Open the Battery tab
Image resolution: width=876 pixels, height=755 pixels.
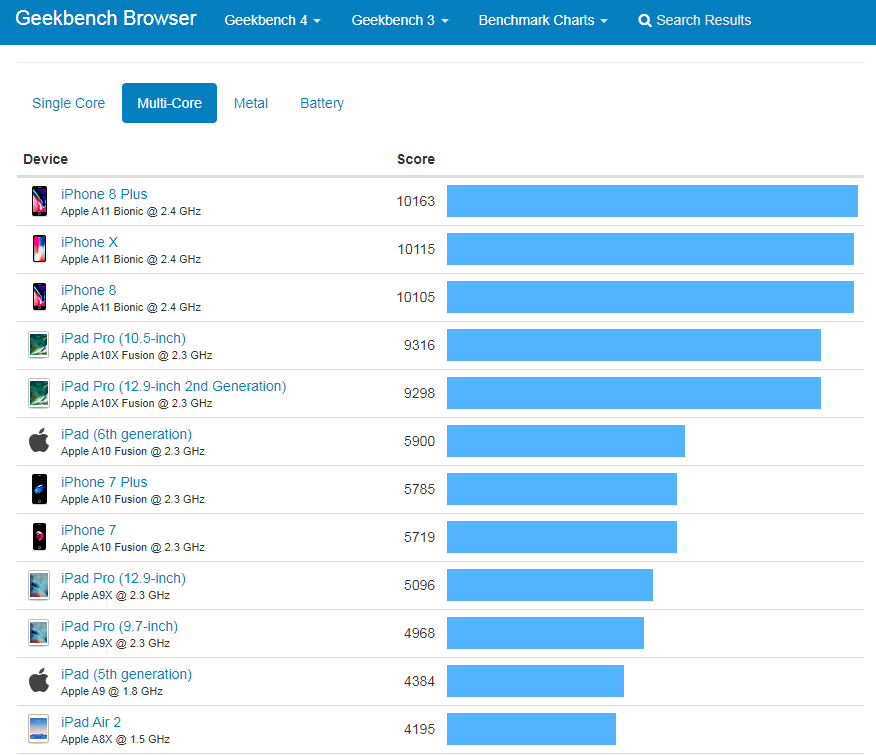point(322,103)
